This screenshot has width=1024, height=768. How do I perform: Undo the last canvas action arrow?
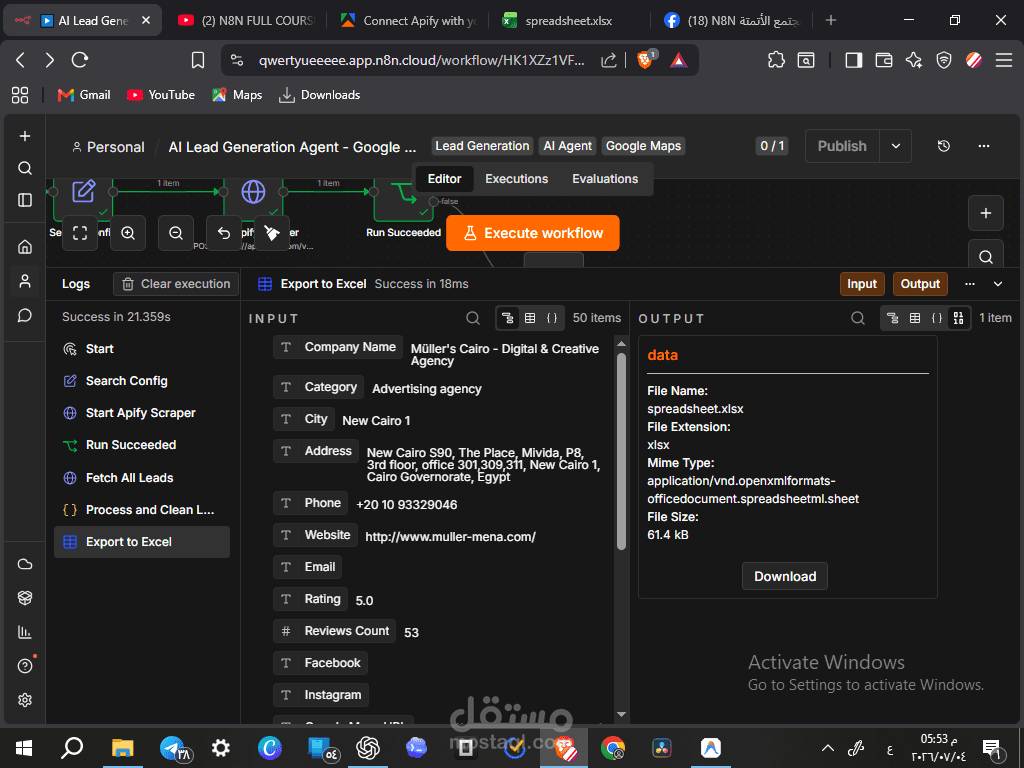coord(223,233)
